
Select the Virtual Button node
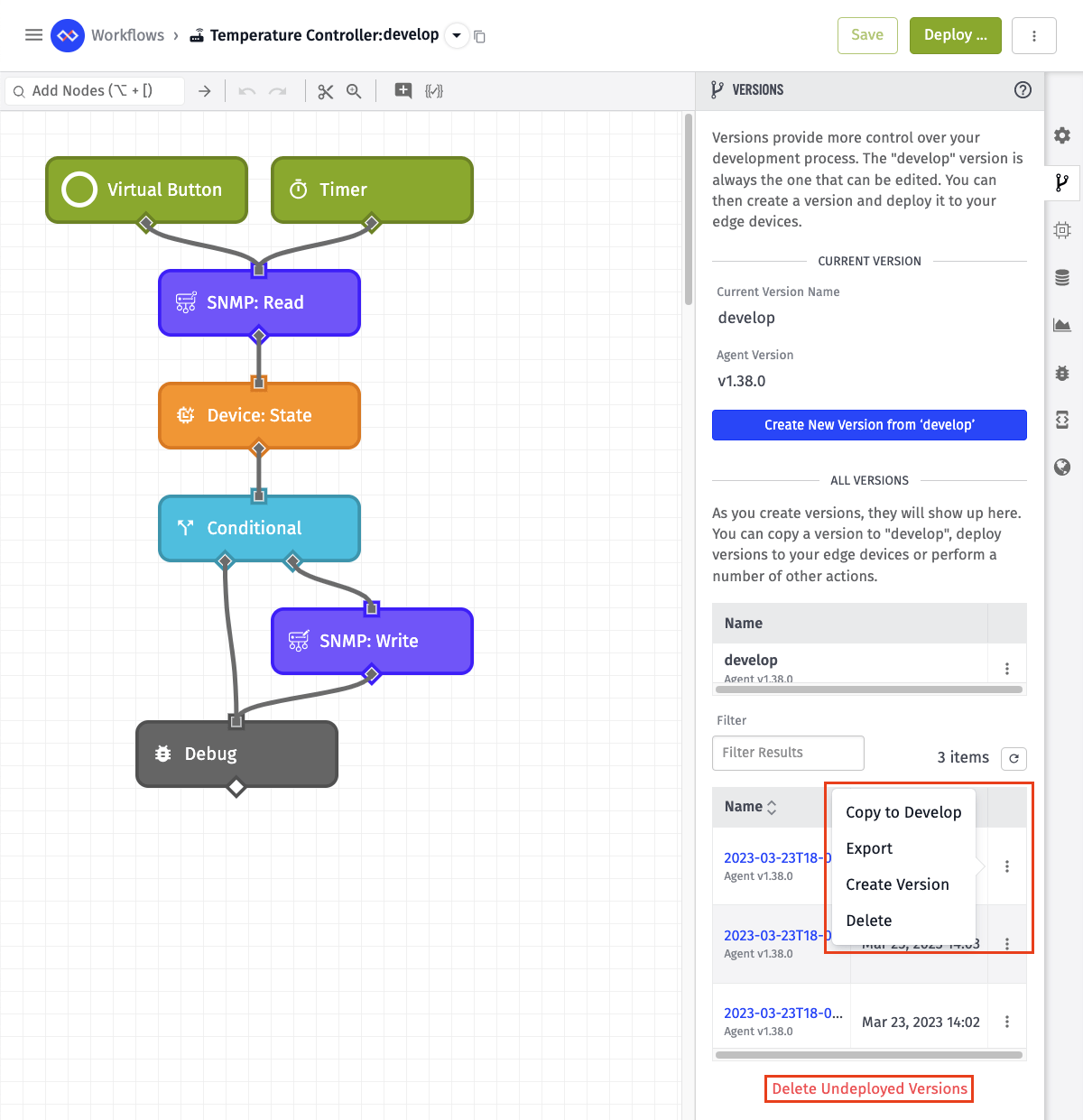[x=146, y=190]
